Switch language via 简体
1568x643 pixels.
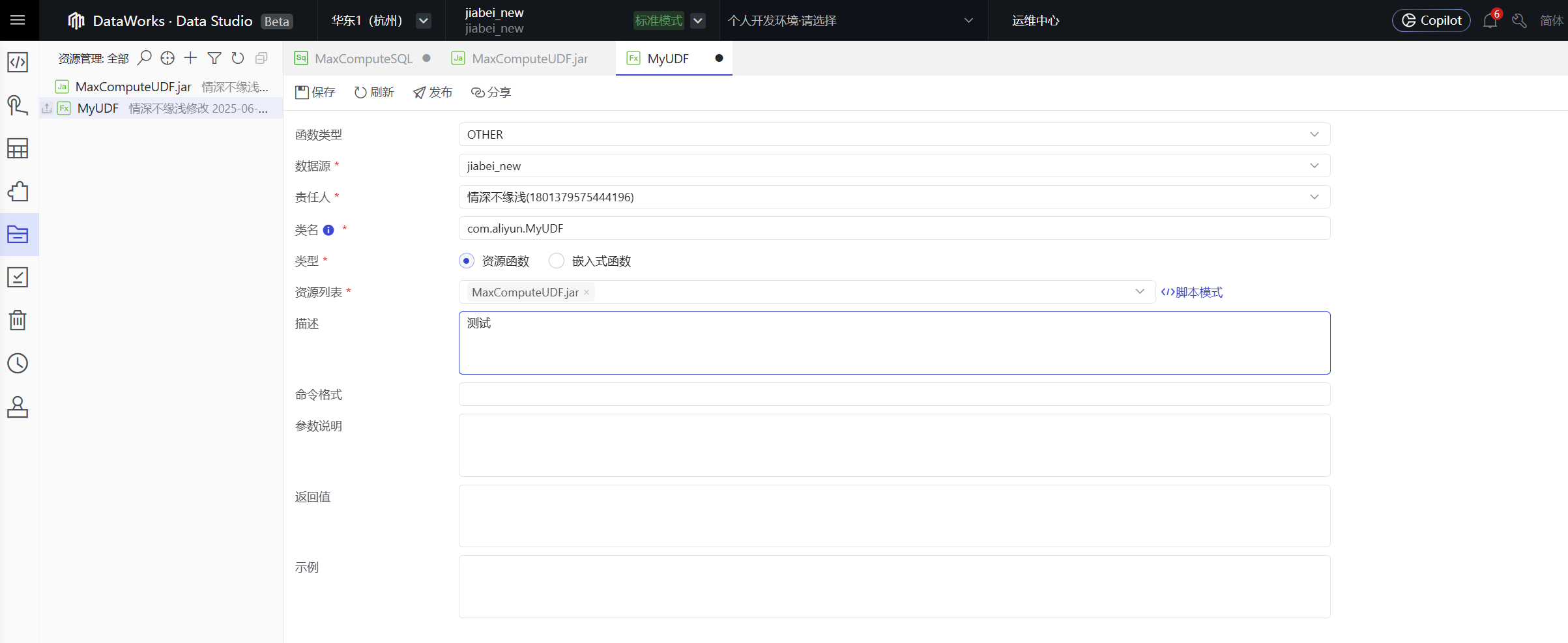click(1551, 21)
